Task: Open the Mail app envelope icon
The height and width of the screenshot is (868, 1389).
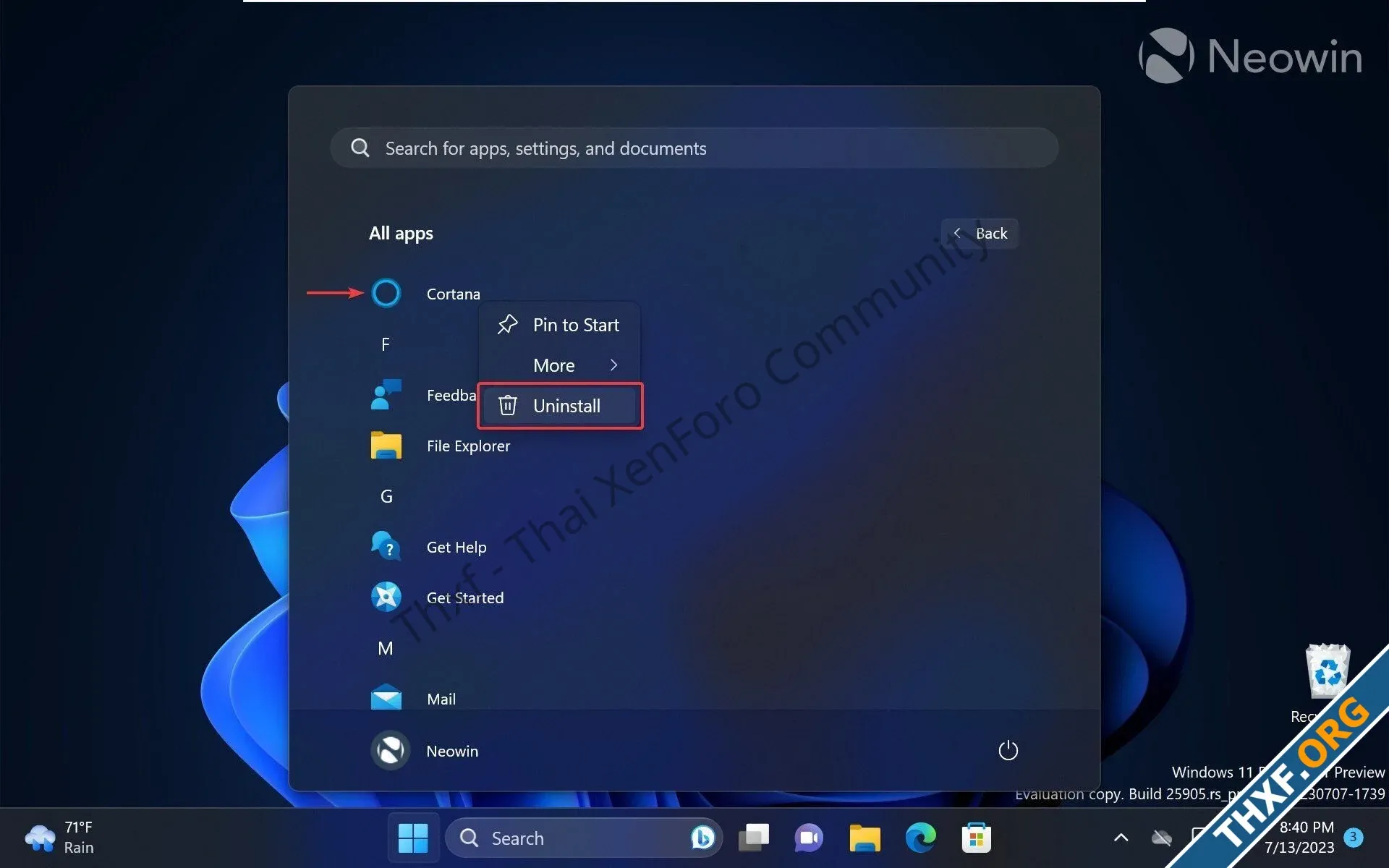Action: [386, 698]
